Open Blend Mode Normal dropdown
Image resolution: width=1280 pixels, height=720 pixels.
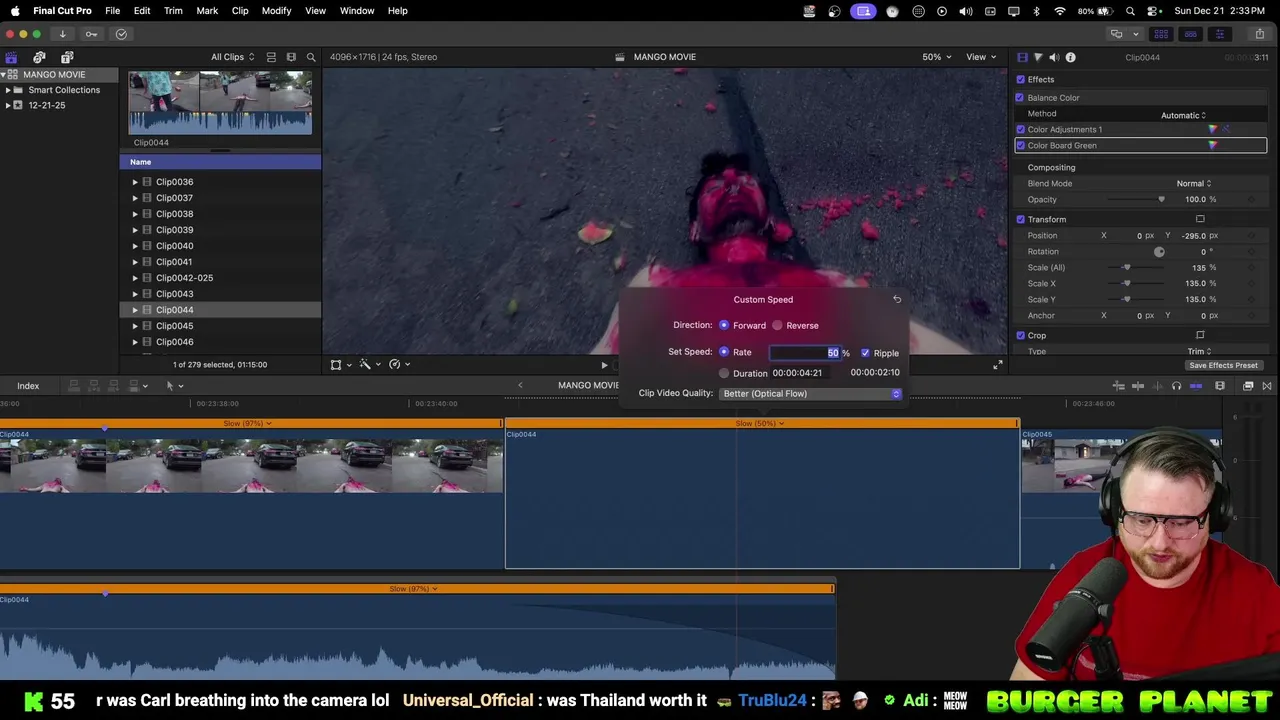(x=1194, y=184)
